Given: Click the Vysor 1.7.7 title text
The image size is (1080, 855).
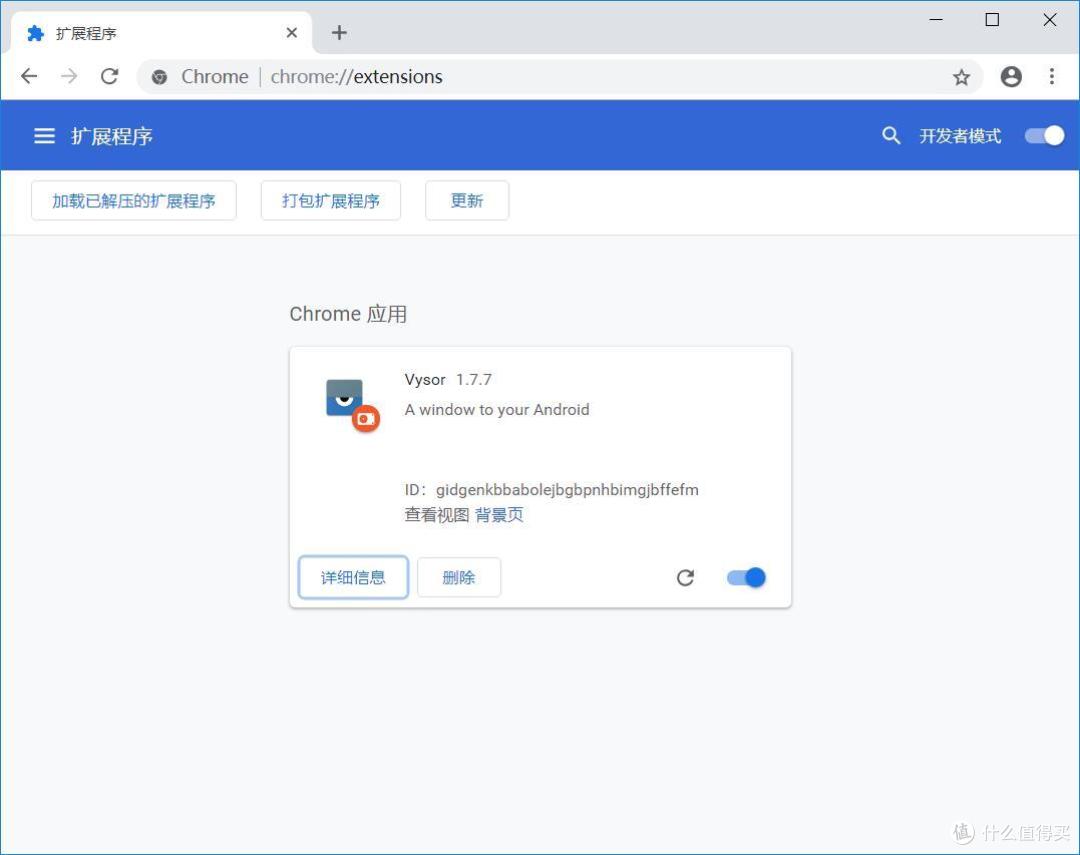Looking at the screenshot, I should pos(448,380).
